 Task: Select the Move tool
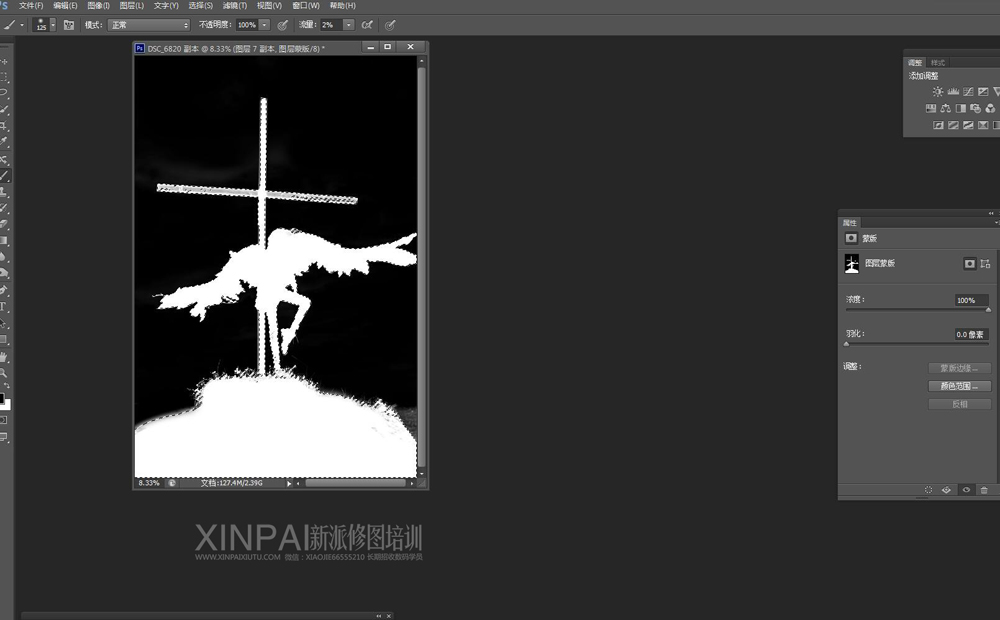pyautogui.click(x=4, y=61)
